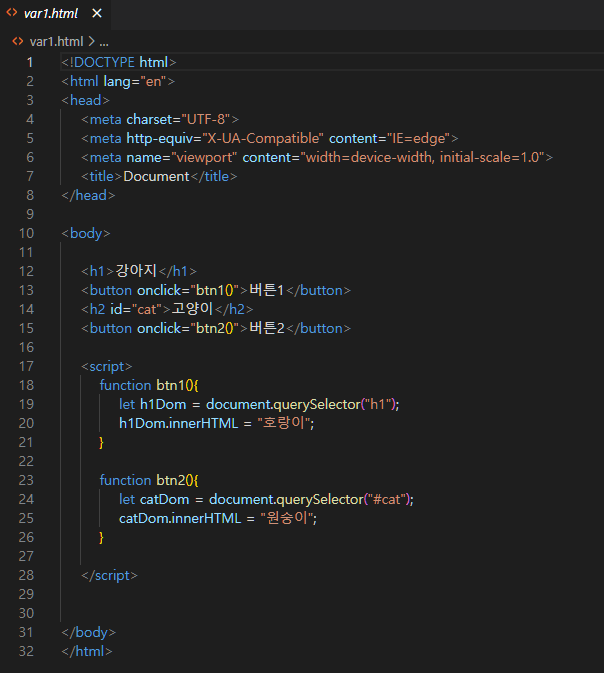The height and width of the screenshot is (673, 604).
Task: Click the let h1Dom querySelector line
Action: pos(259,404)
